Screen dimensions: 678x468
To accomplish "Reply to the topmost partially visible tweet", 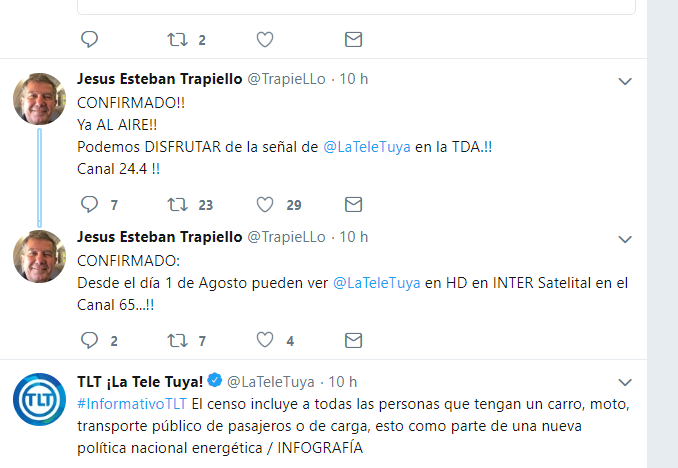I will pyautogui.click(x=89, y=40).
